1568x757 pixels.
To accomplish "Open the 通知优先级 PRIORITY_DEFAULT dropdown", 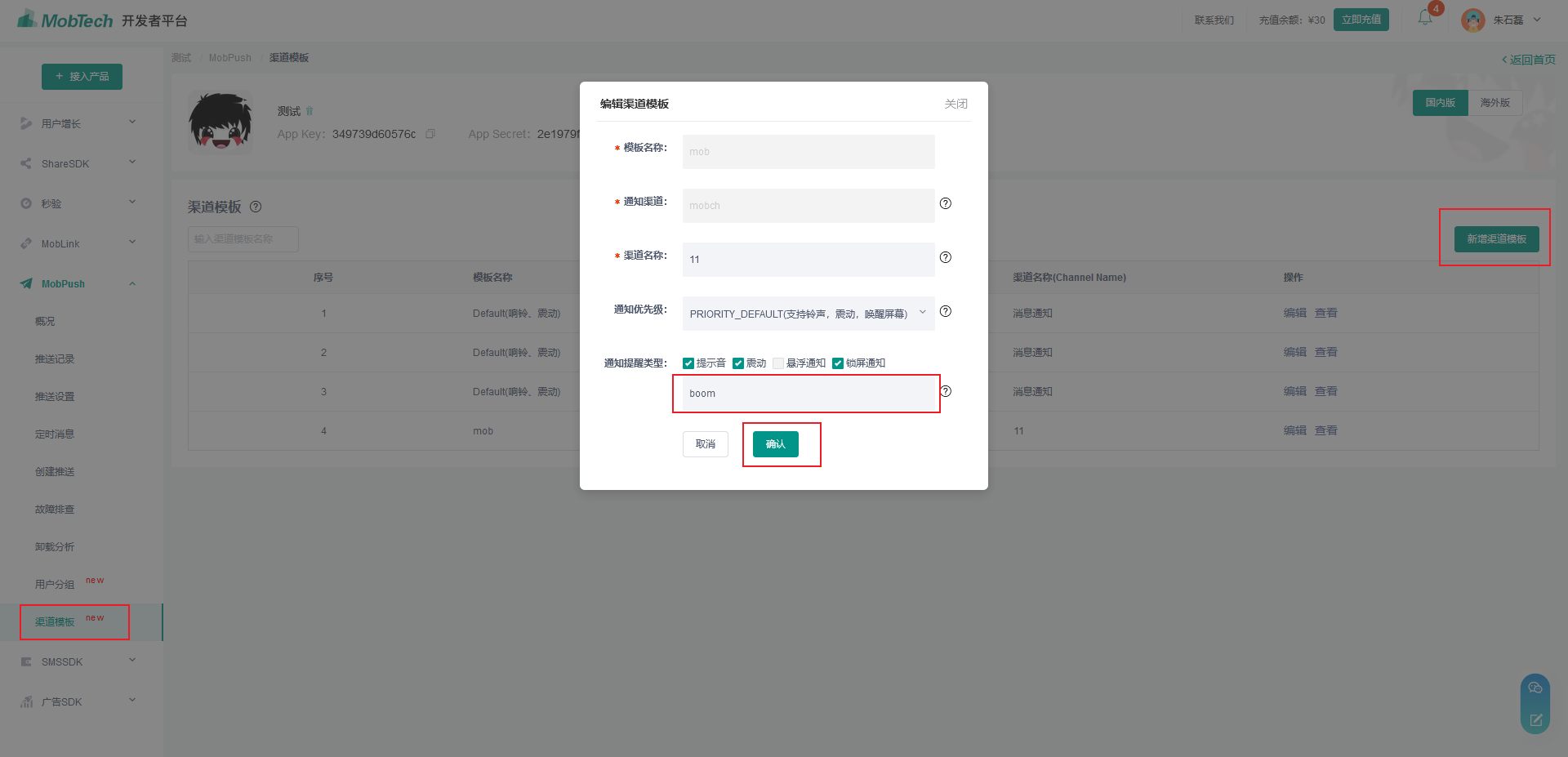I will point(808,314).
